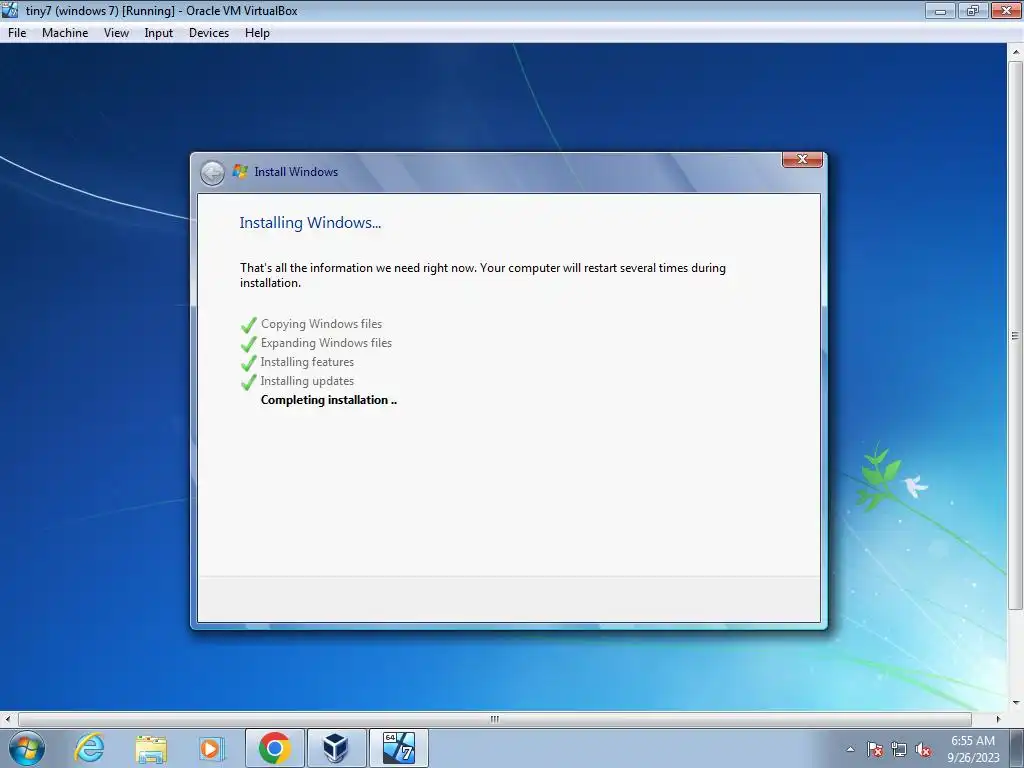Click the Copying Windows files label
This screenshot has width=1024, height=768.
[321, 324]
